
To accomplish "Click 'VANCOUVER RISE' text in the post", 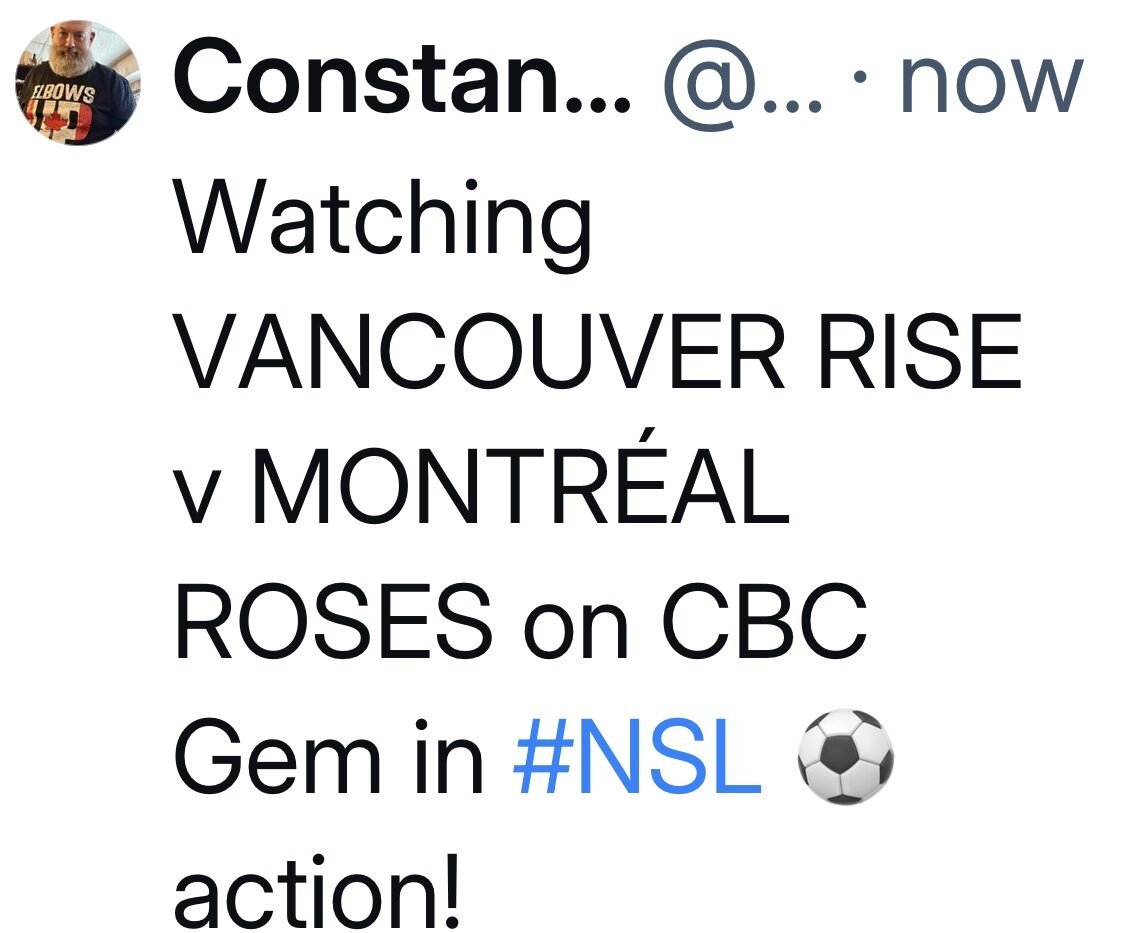I will click(x=599, y=352).
